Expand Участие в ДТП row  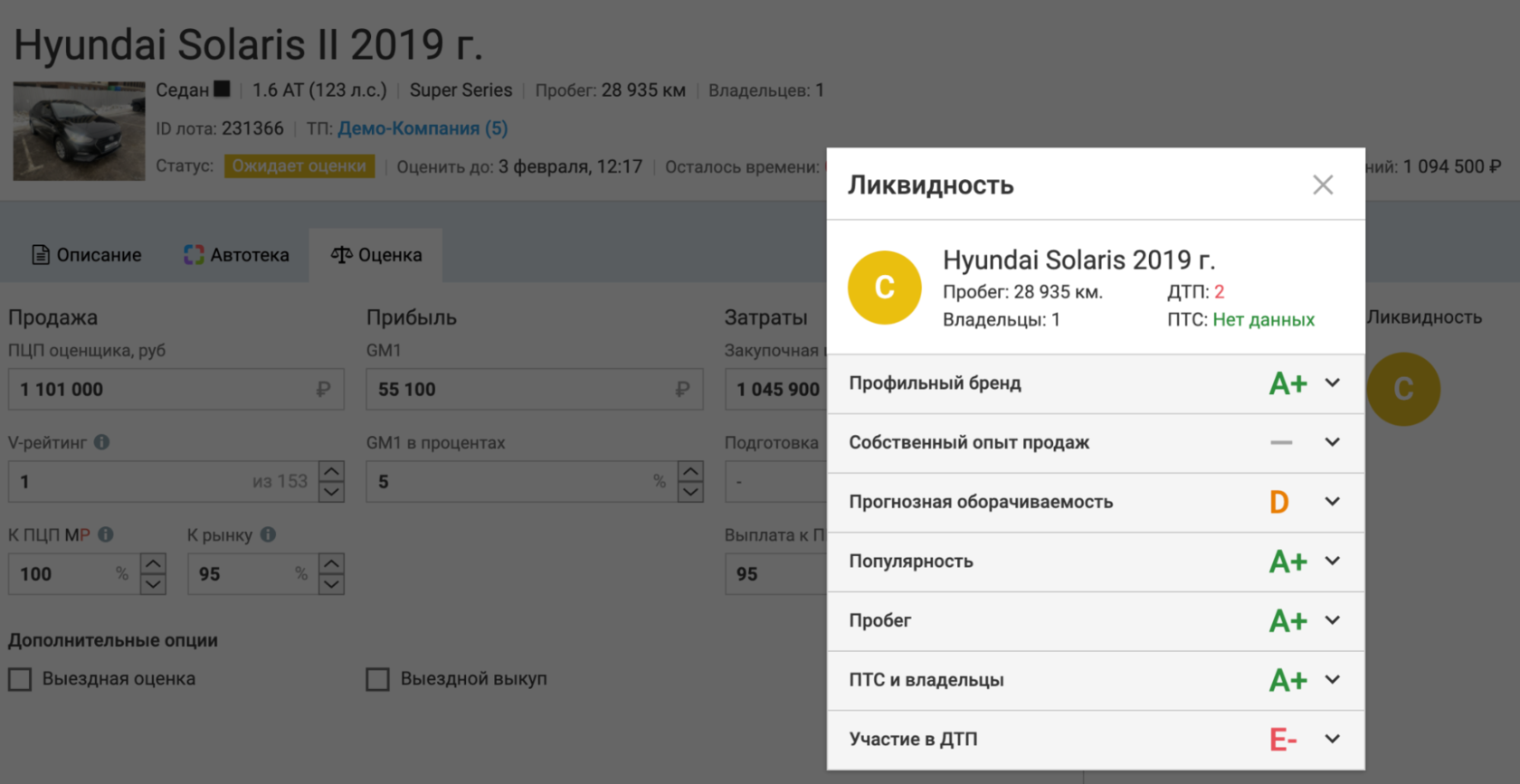[x=1332, y=739]
